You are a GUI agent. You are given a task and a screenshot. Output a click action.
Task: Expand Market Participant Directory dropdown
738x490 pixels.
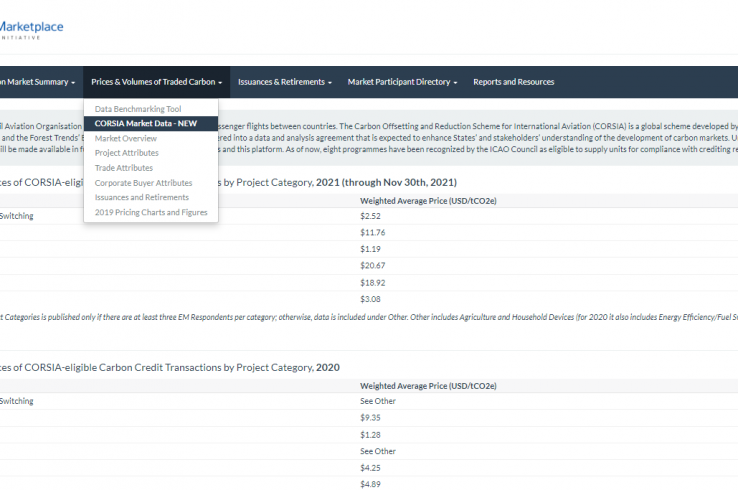402,82
